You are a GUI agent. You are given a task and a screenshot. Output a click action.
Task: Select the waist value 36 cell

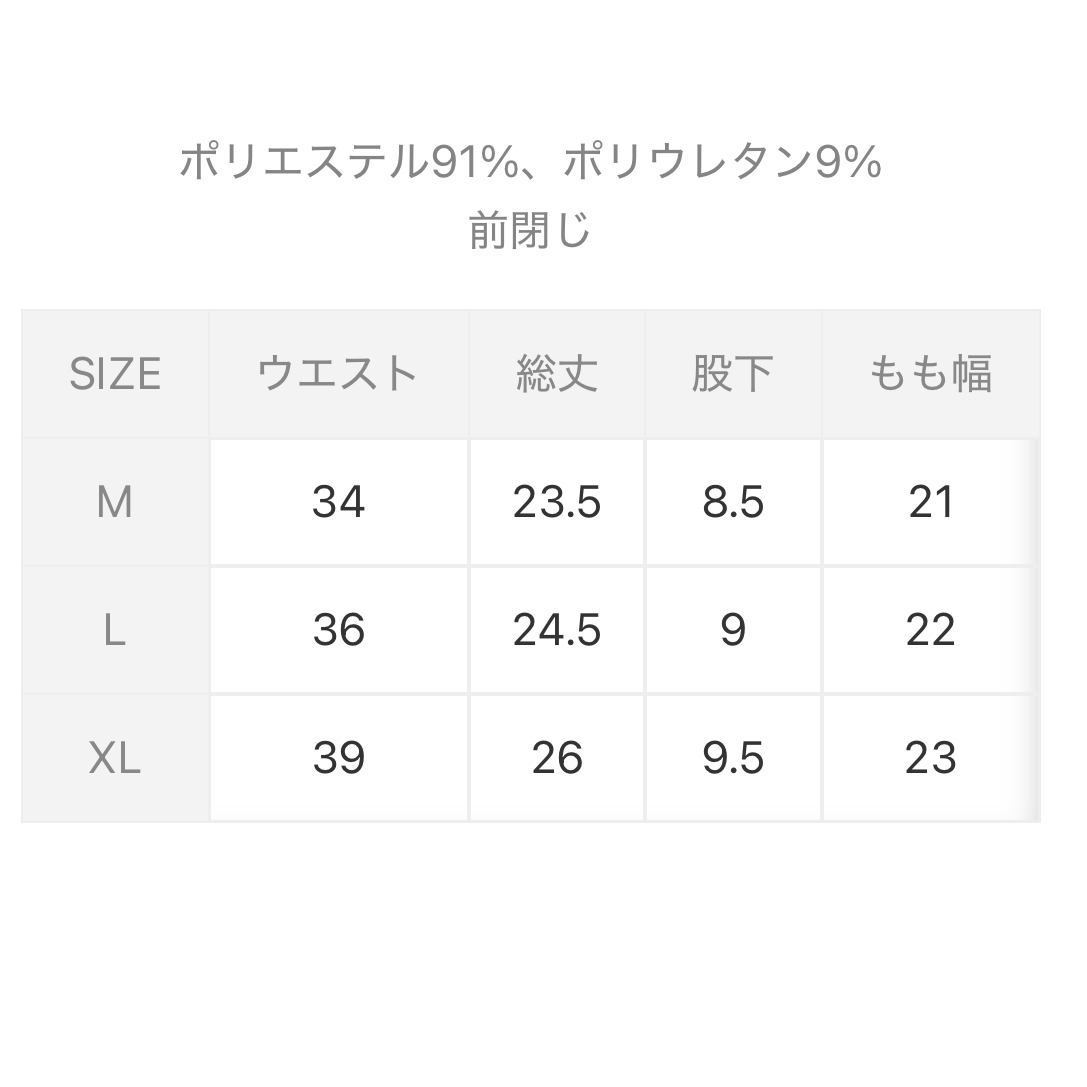pyautogui.click(x=338, y=630)
